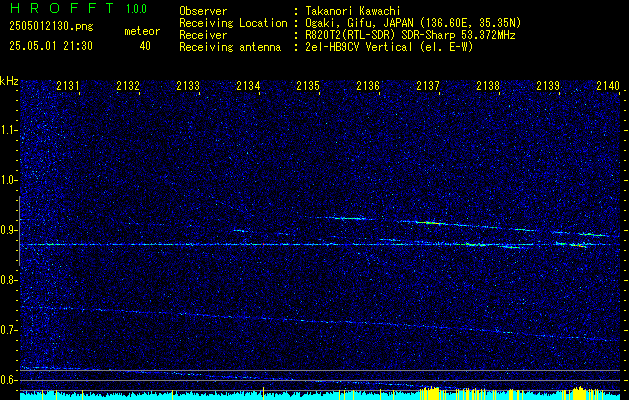Click the 2137 time axis label
Viewport: 629px width, 400px height.
[428, 85]
